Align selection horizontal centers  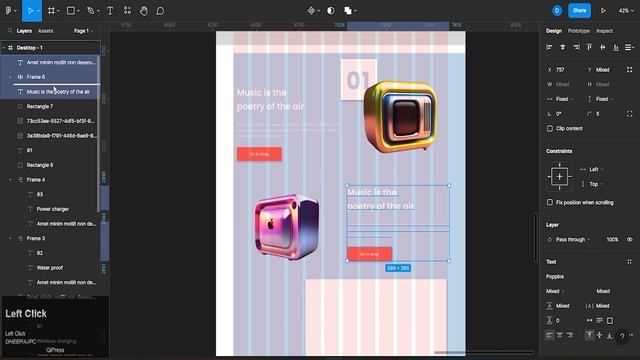562,47
